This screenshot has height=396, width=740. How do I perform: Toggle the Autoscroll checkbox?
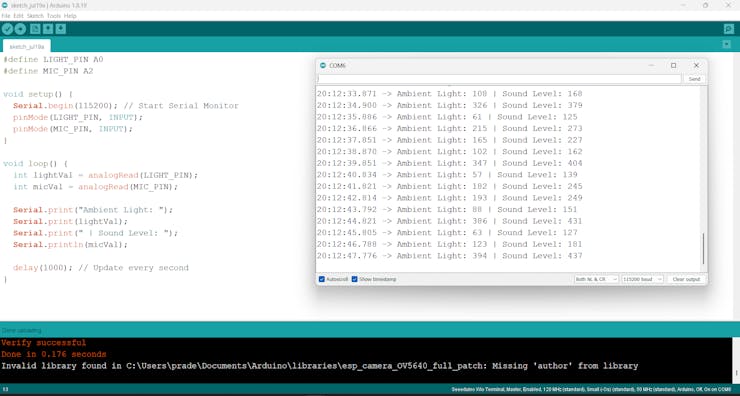(322, 279)
